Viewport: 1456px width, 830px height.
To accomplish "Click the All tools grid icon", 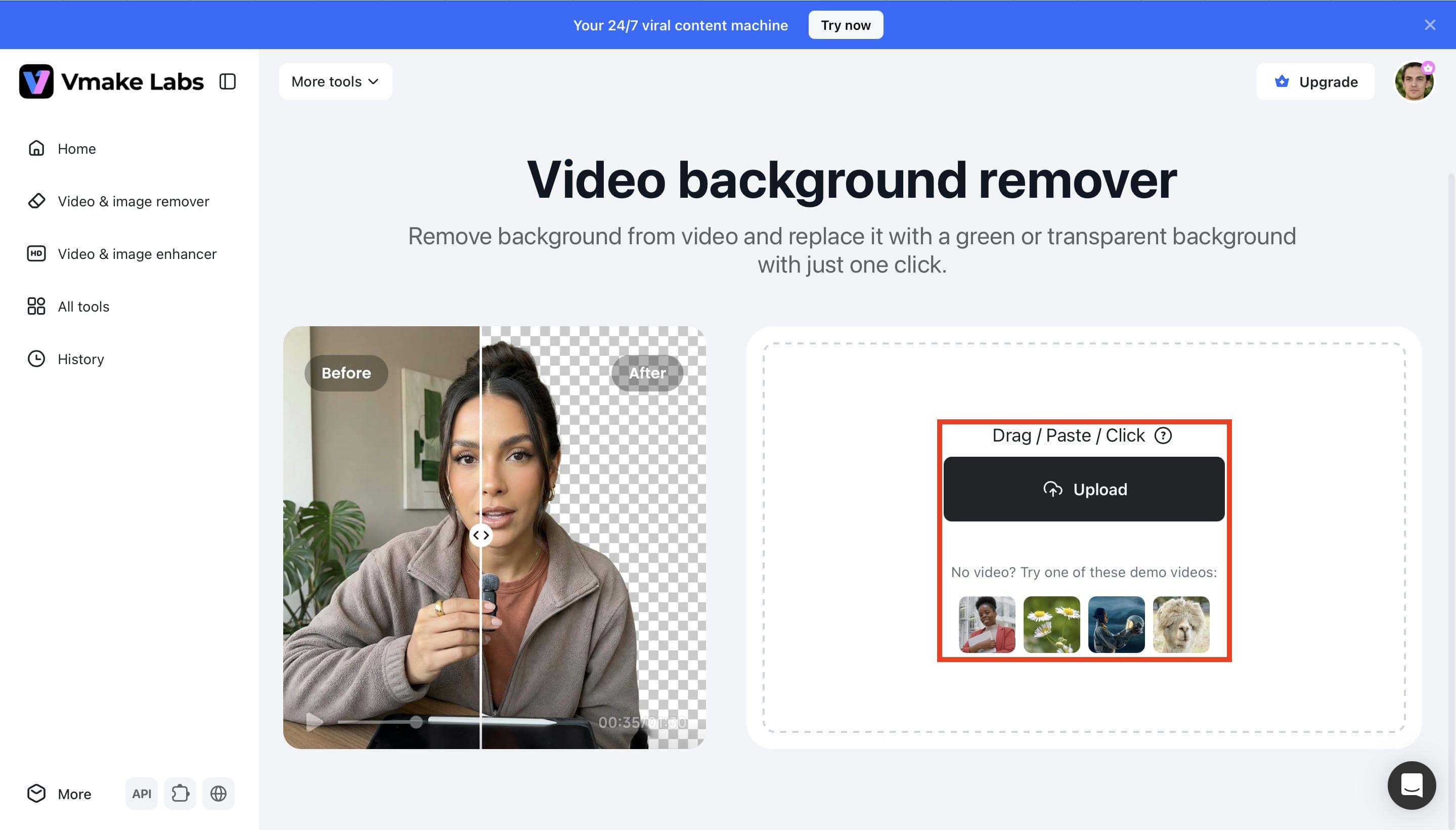I will (36, 306).
